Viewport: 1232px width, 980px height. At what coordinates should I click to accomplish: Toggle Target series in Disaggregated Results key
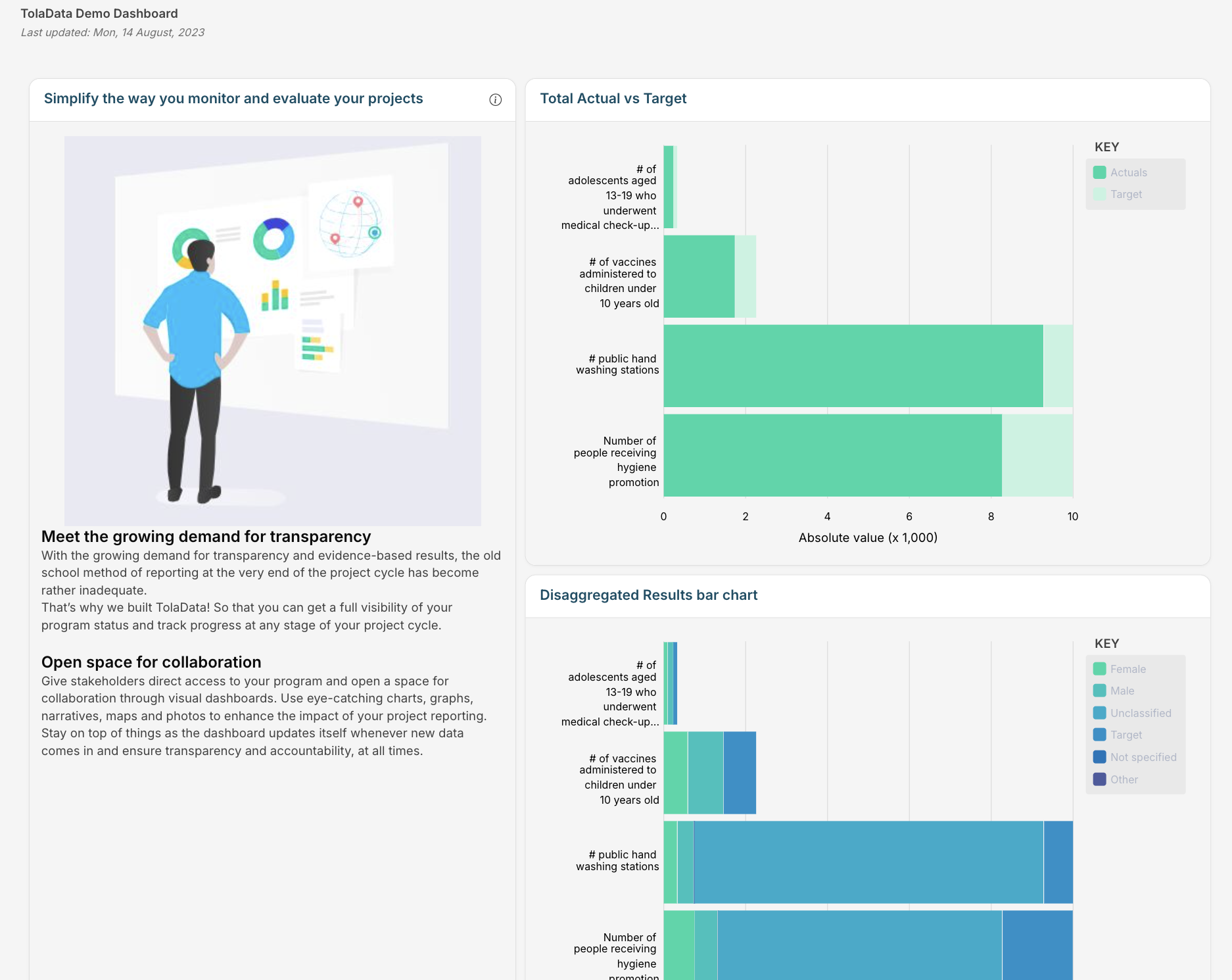[x=1118, y=735]
